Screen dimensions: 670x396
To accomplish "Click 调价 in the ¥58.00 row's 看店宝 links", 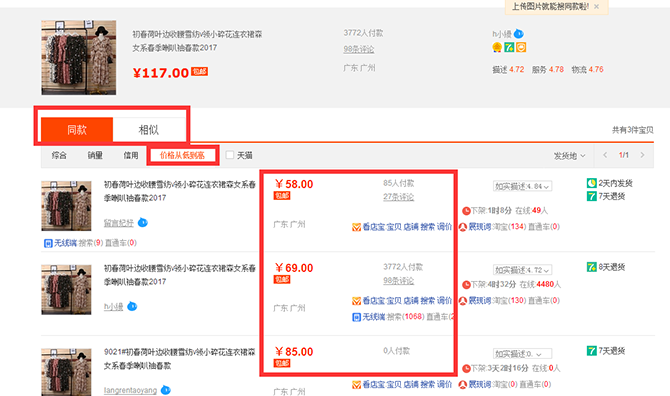I will point(444,227).
